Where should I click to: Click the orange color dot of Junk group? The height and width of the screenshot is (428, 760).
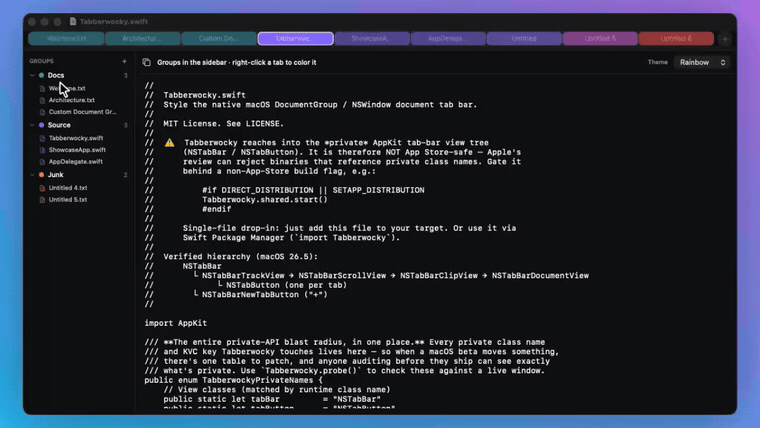[42, 174]
